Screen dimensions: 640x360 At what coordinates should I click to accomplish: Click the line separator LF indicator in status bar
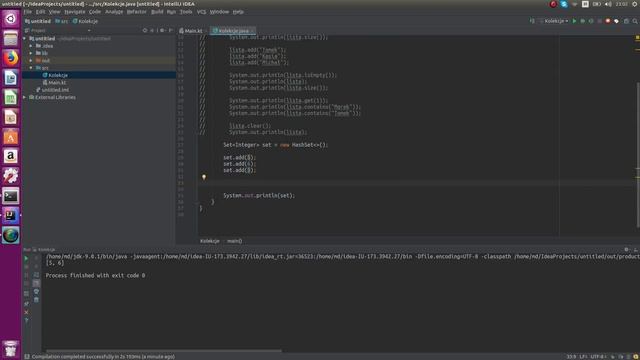(583, 356)
